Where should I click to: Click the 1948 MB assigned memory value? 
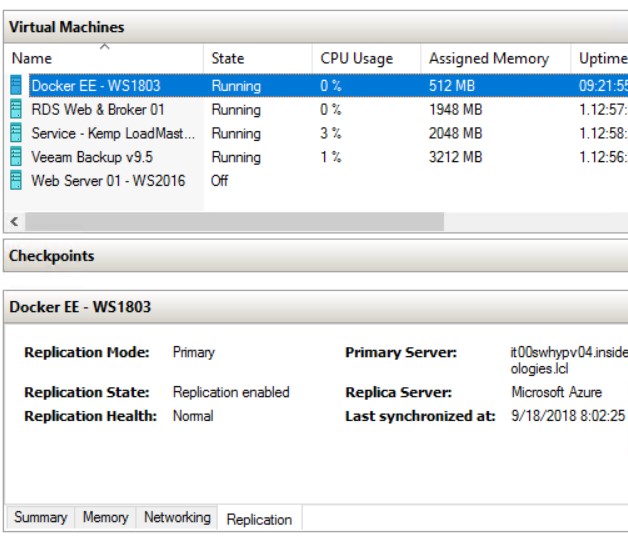(455, 109)
